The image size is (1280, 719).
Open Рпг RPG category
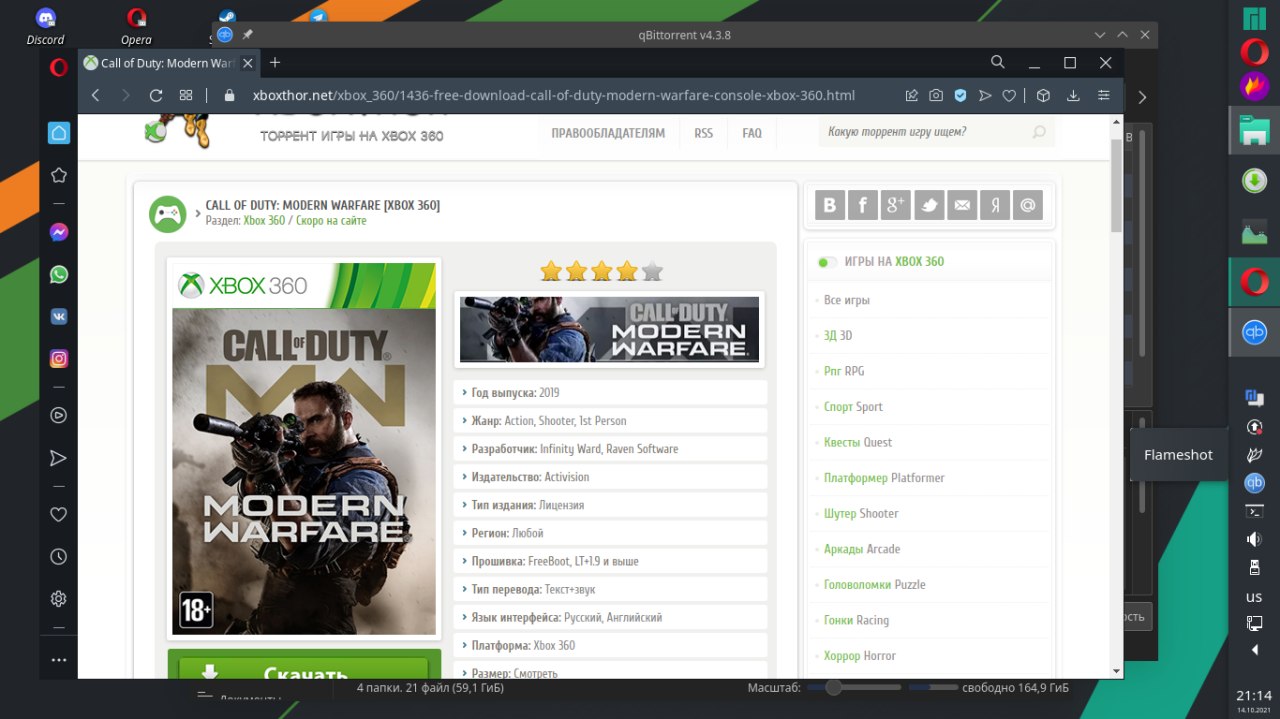[844, 371]
